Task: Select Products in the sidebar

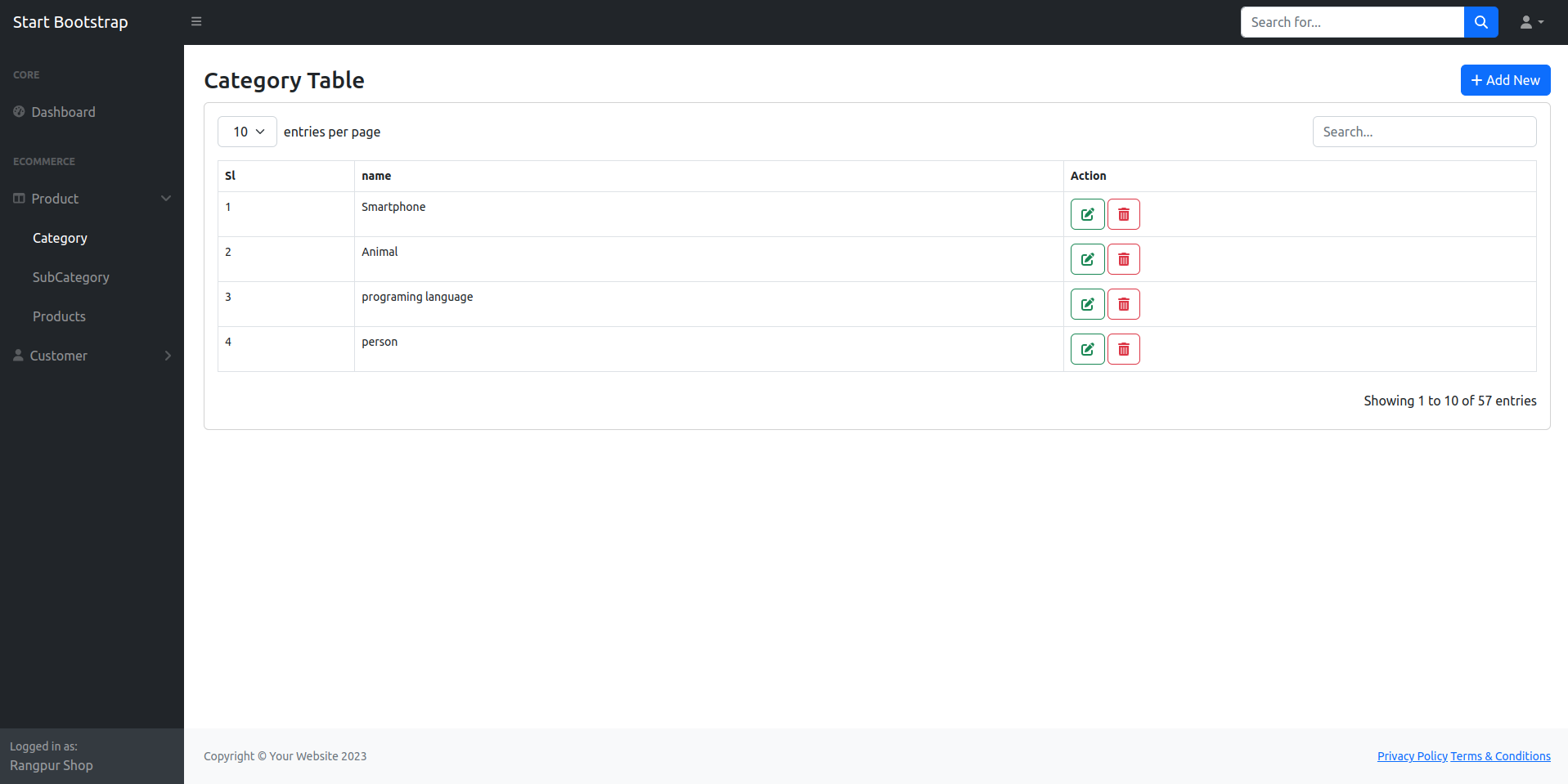Action: [59, 316]
